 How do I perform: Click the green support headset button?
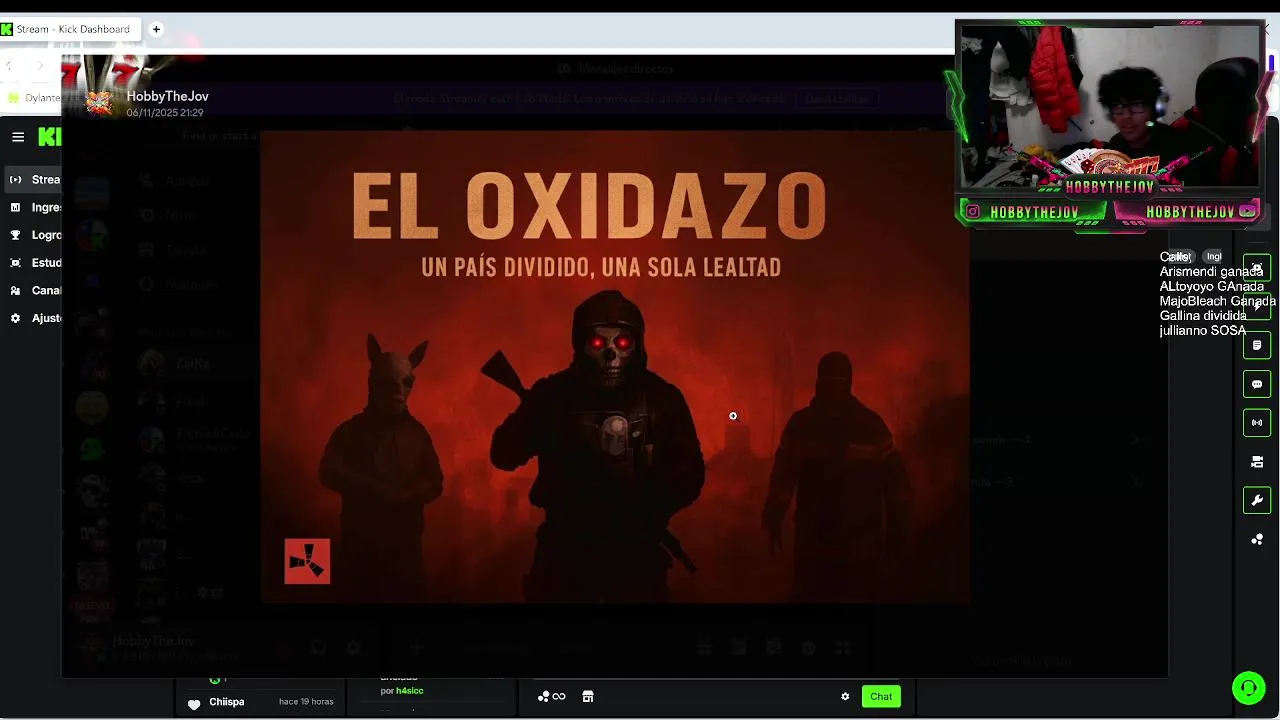[1248, 688]
